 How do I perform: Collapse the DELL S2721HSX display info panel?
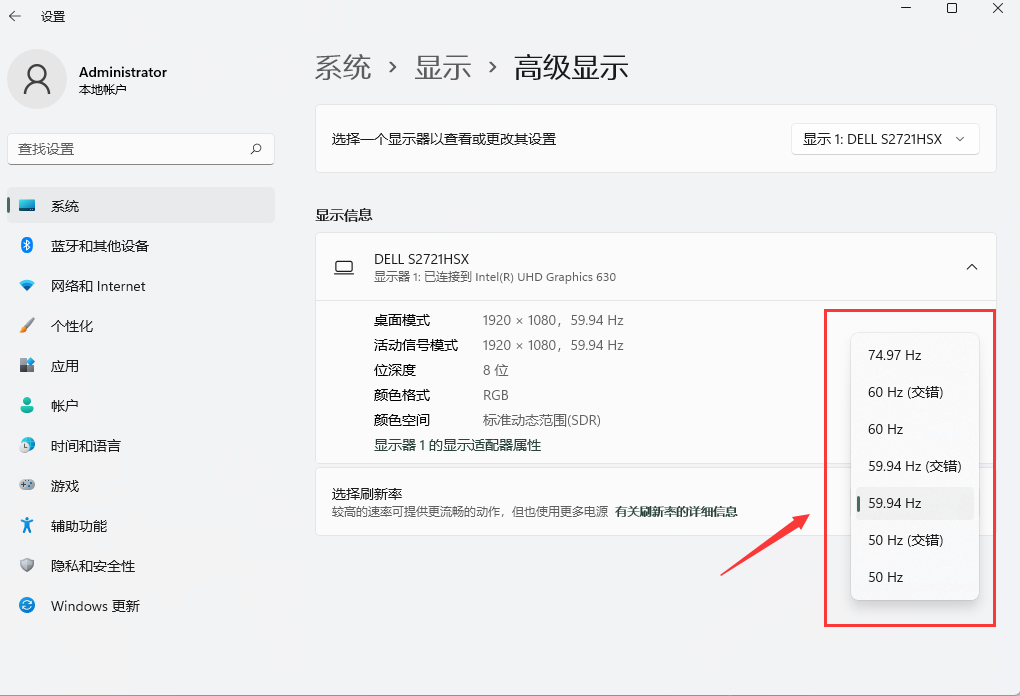click(971, 267)
